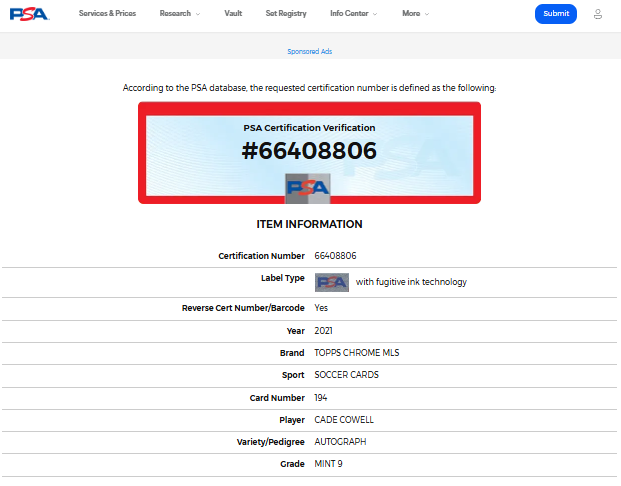Click the Certification Number value 66408806

336,256
